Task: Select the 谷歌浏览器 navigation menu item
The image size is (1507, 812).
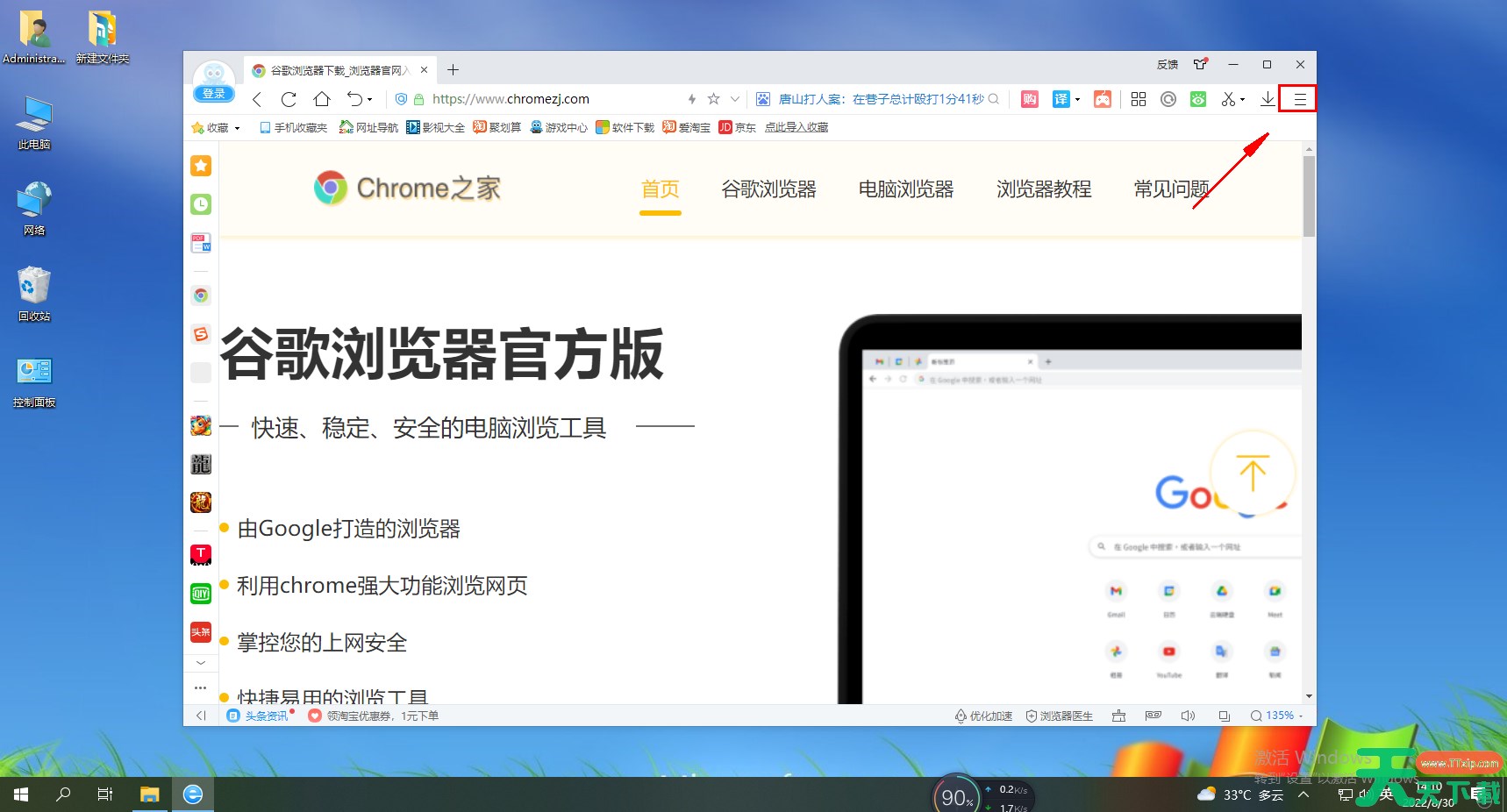Action: (768, 189)
